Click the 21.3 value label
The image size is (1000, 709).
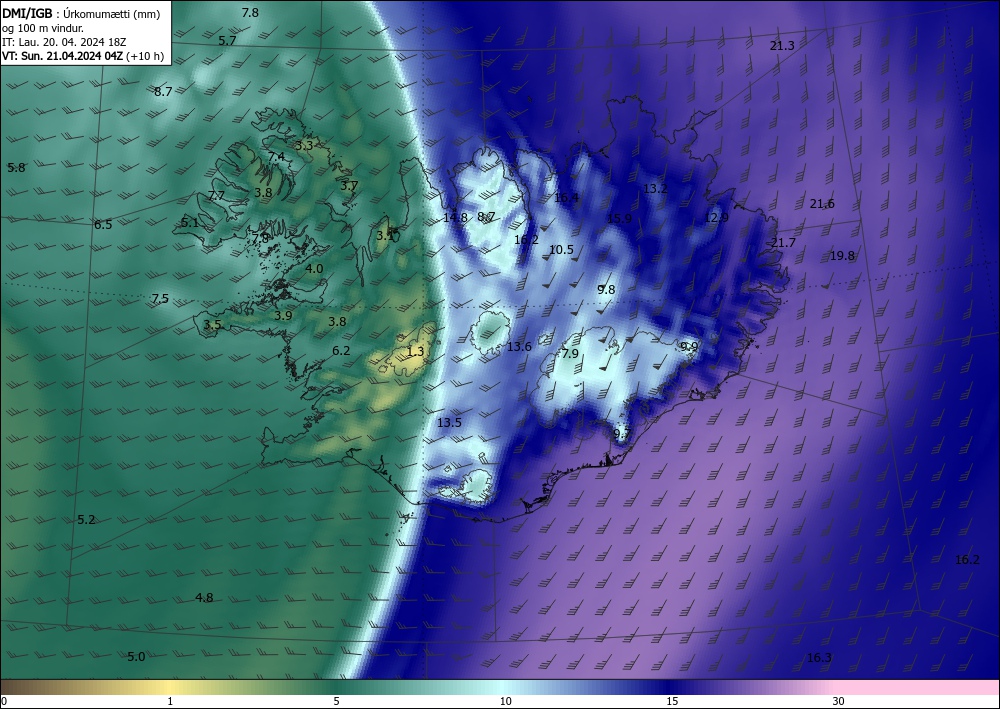click(782, 46)
